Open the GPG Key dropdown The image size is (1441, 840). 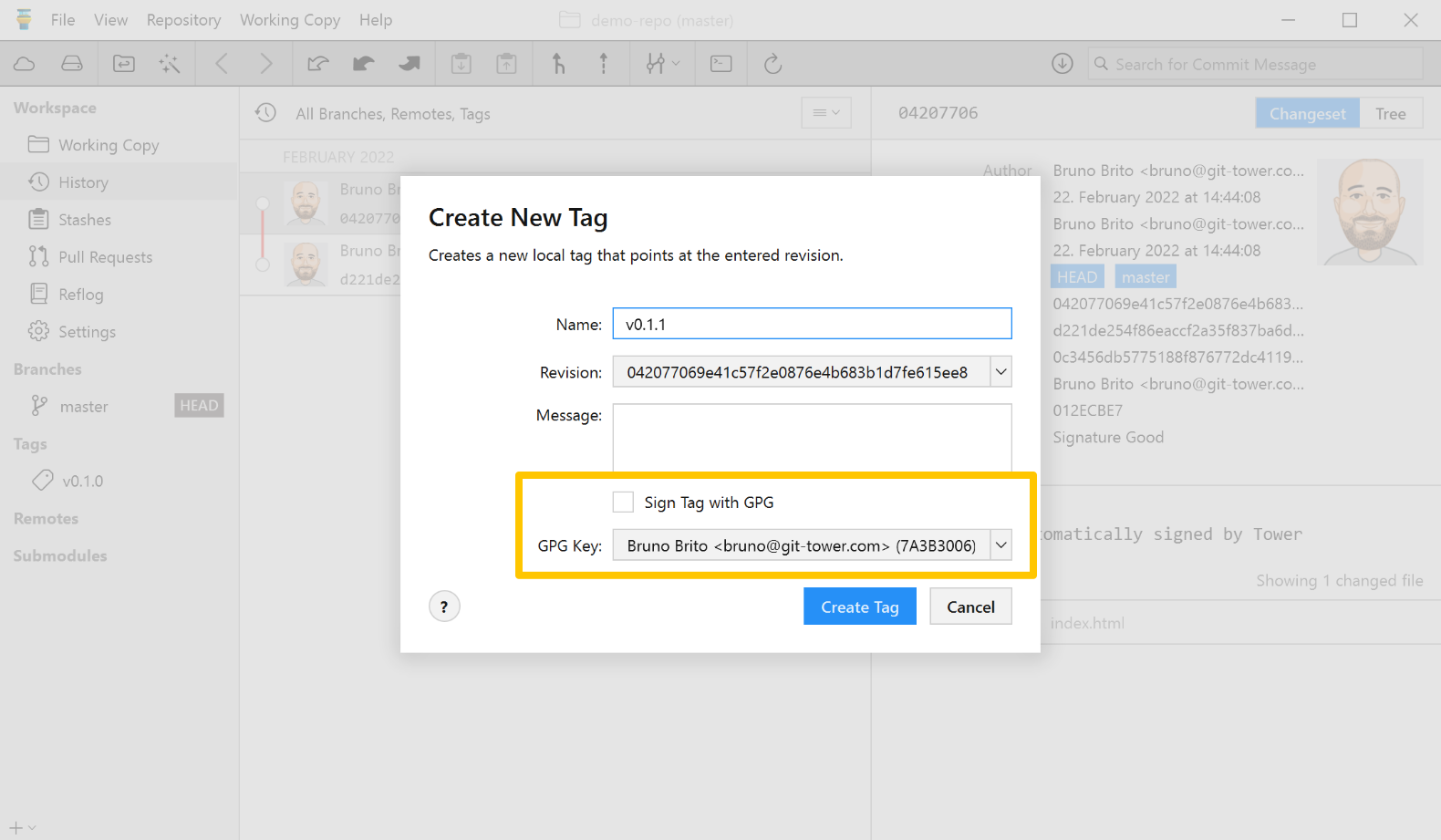point(1000,545)
